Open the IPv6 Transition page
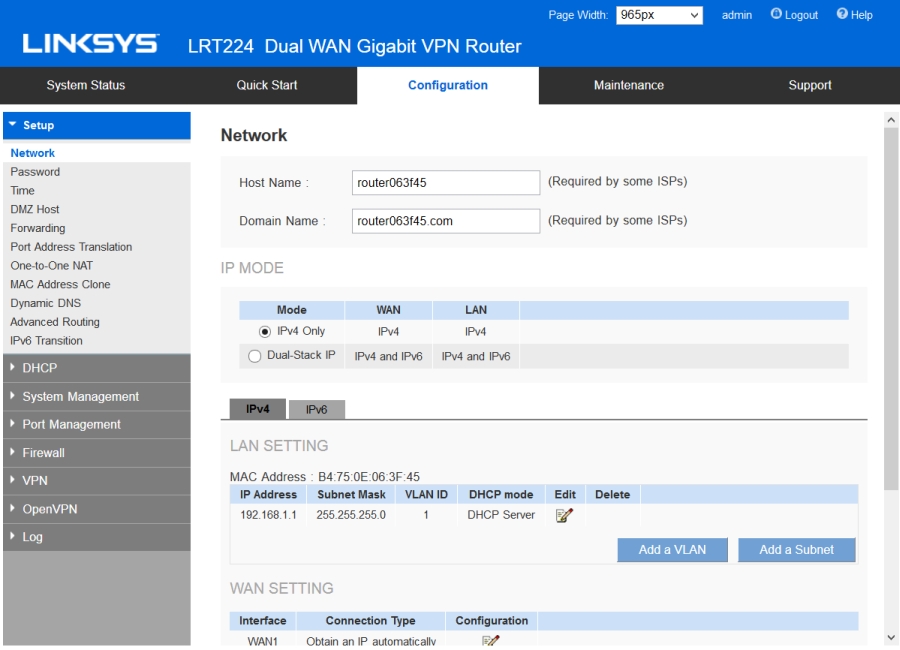This screenshot has height=650, width=900. click(x=46, y=341)
